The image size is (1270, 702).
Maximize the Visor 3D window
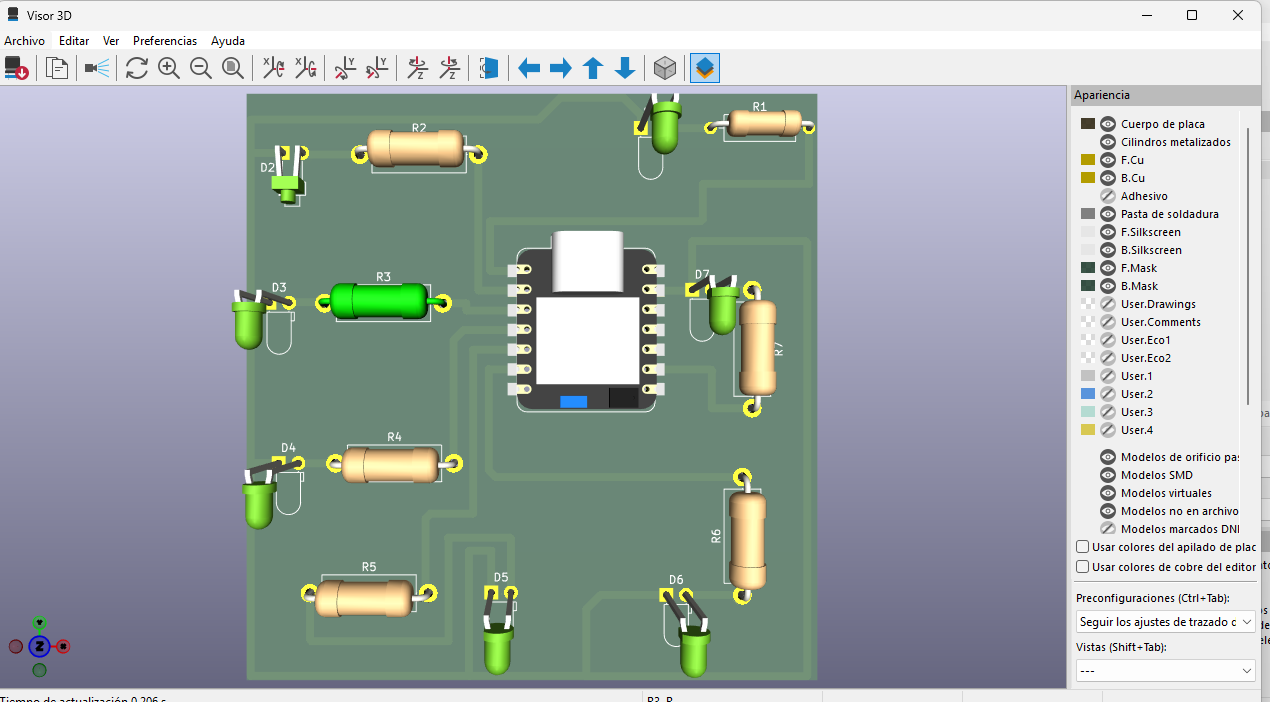pyautogui.click(x=1192, y=15)
